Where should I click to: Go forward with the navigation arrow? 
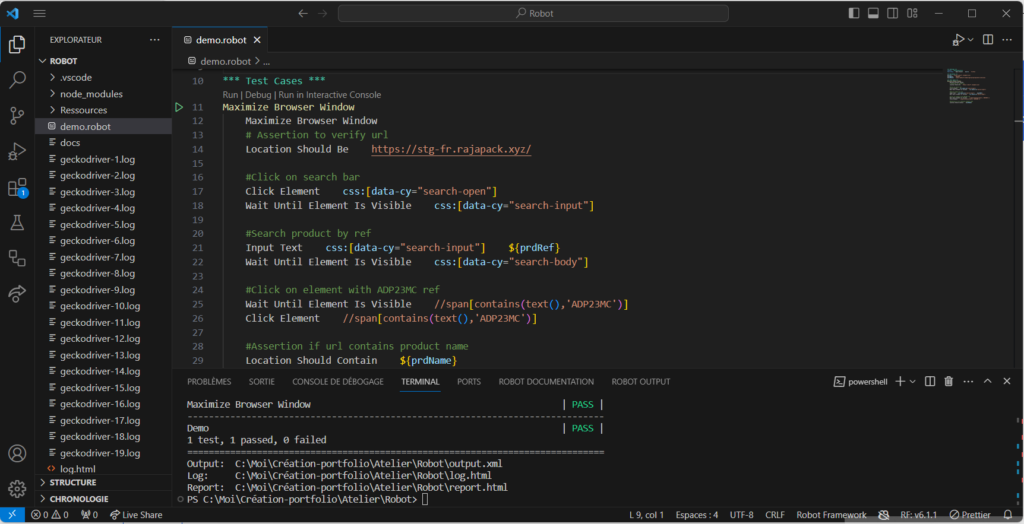pyautogui.click(x=323, y=13)
